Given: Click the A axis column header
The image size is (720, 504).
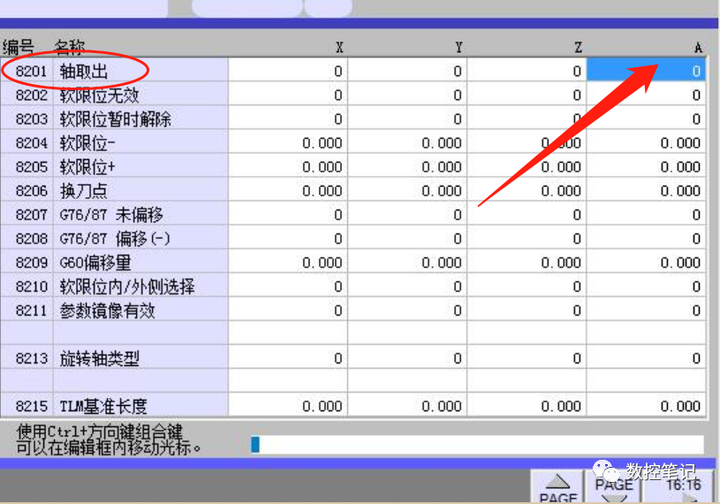Looking at the screenshot, I should pyautogui.click(x=698, y=47).
